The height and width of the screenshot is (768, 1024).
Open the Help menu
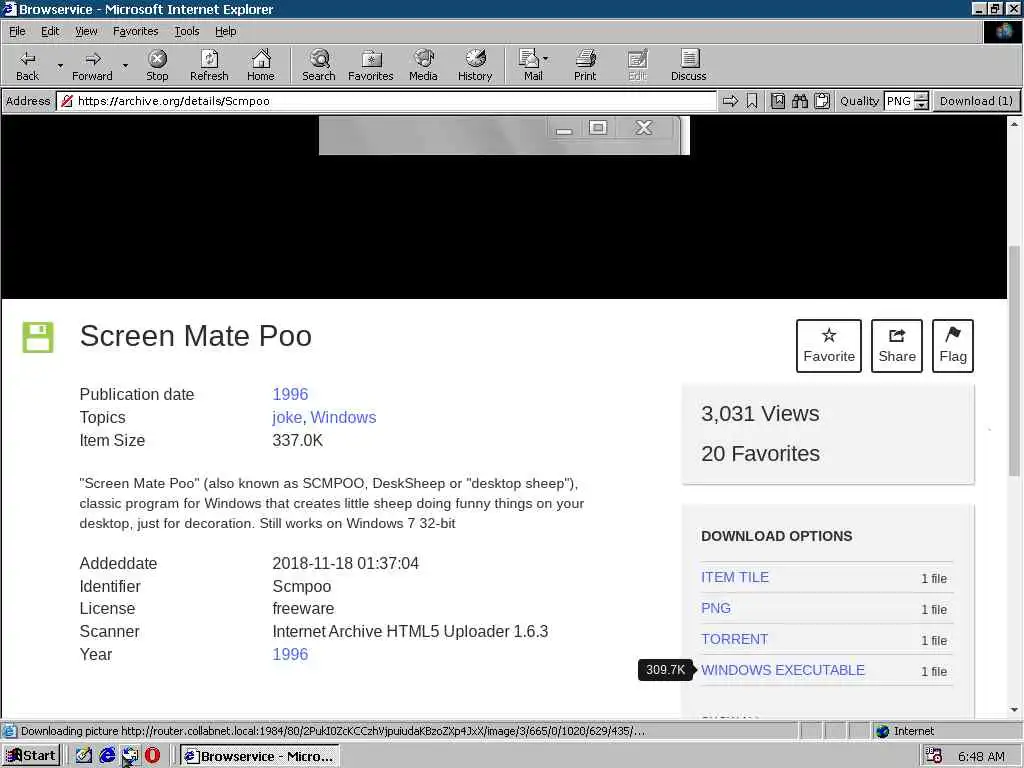[x=225, y=31]
